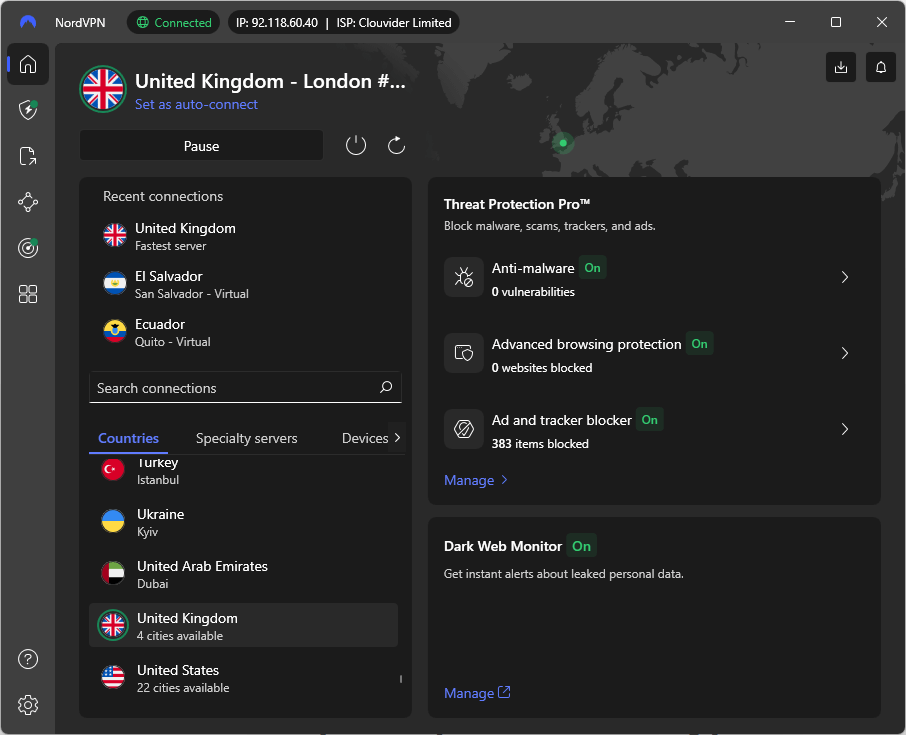Open the apps grid sidebar icon
906x735 pixels.
(x=28, y=294)
